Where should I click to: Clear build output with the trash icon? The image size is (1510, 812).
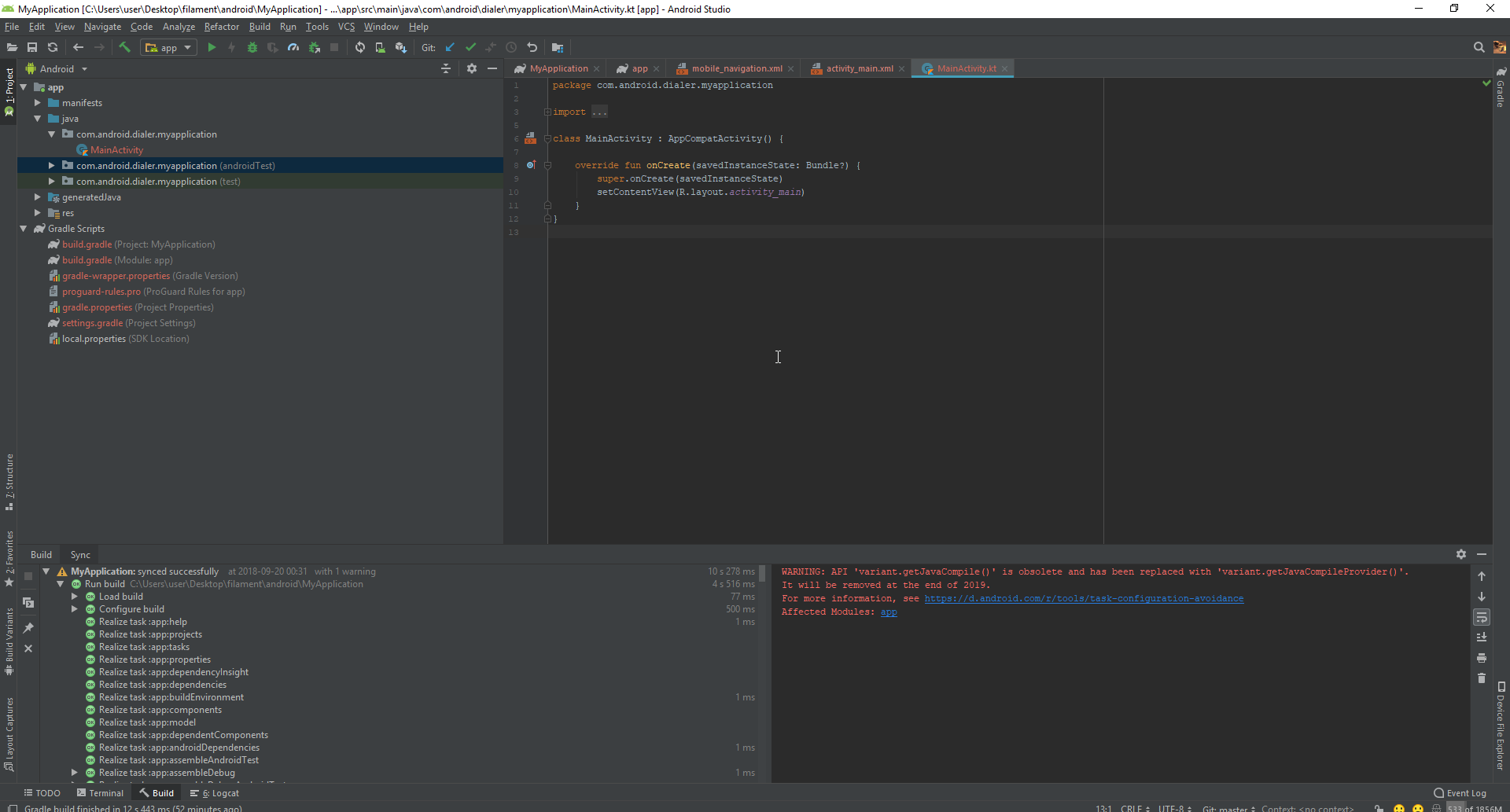[x=1482, y=678]
